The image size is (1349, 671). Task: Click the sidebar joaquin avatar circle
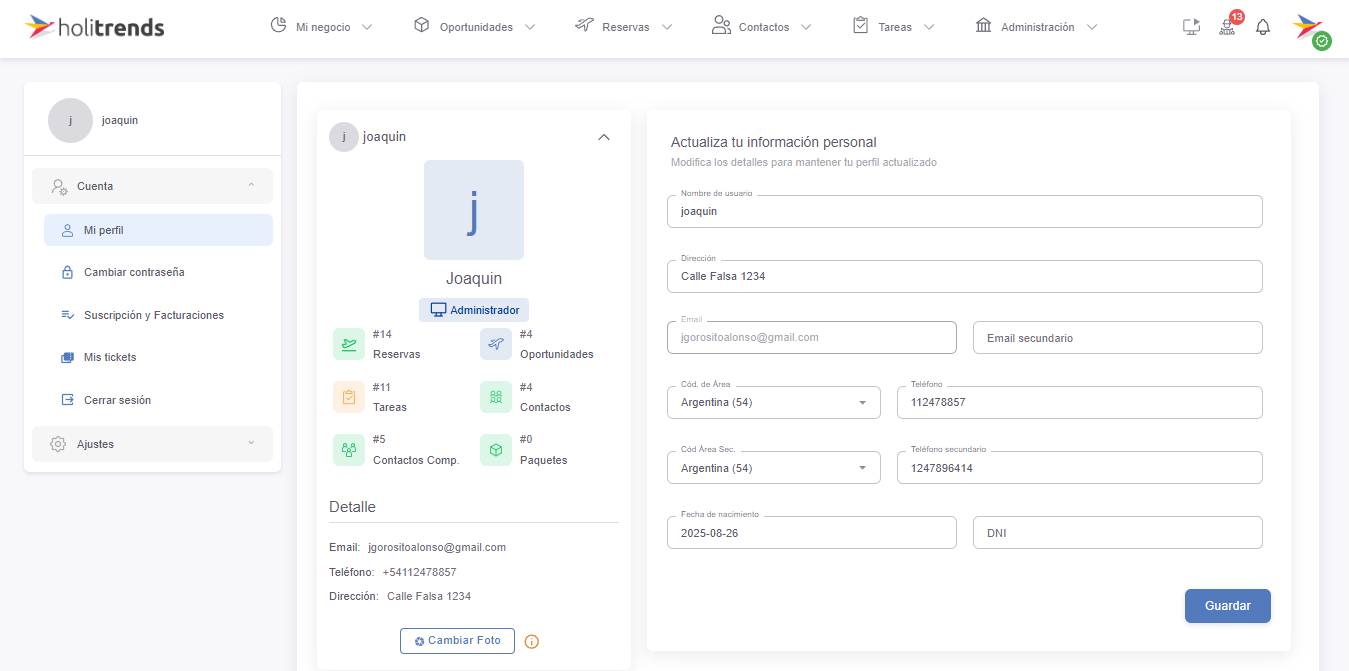[70, 120]
